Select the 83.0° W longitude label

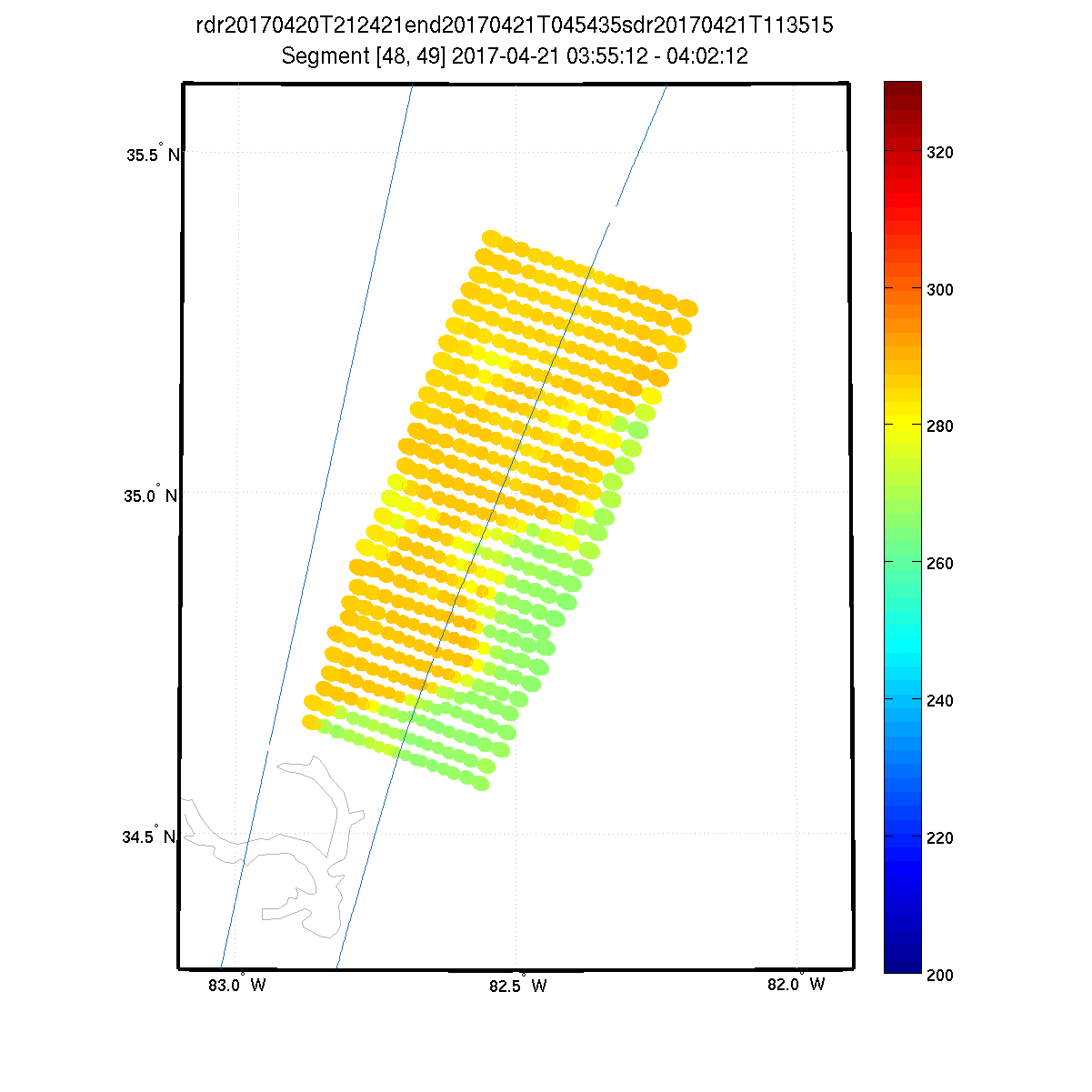[x=236, y=985]
